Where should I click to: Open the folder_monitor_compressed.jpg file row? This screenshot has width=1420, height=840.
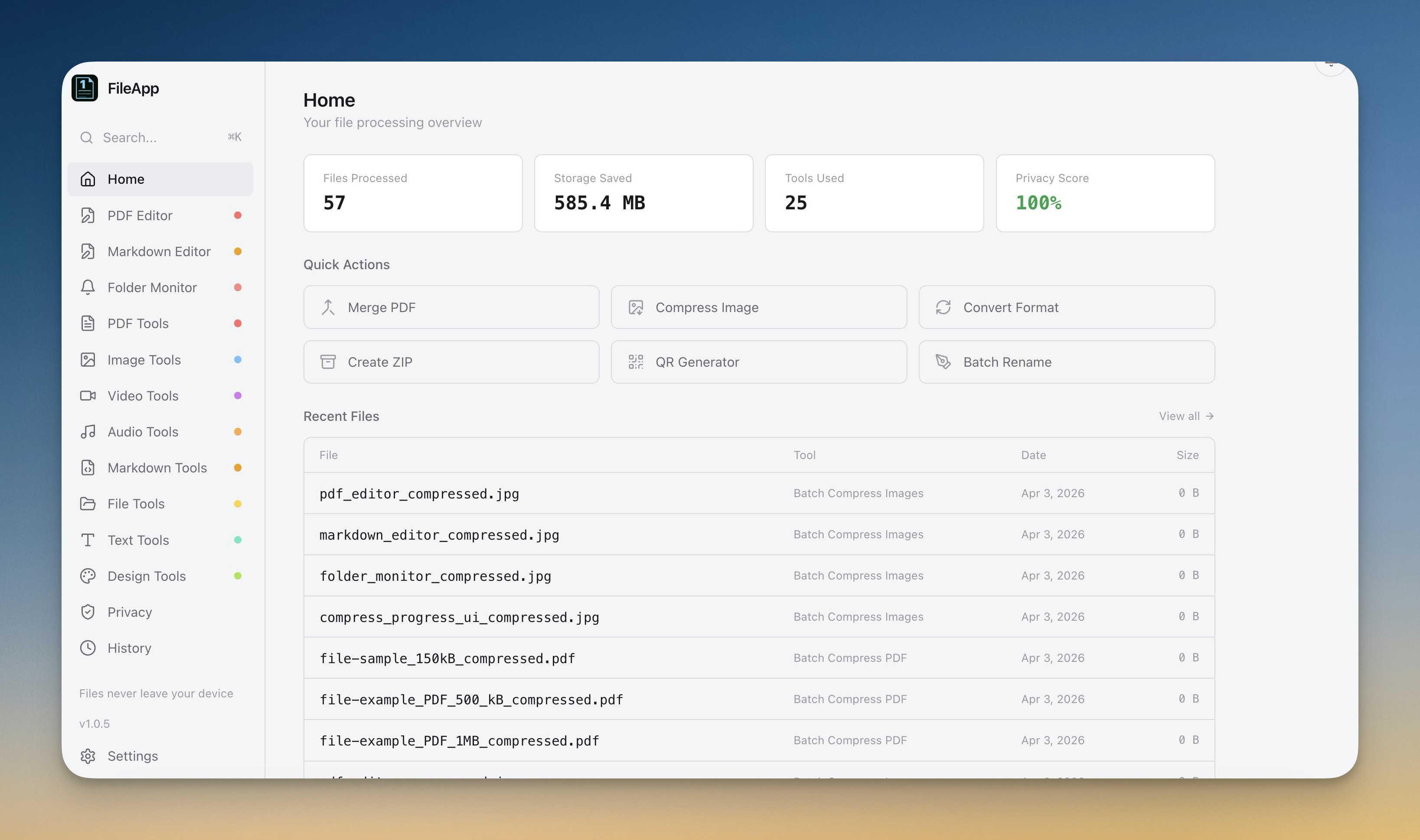435,576
